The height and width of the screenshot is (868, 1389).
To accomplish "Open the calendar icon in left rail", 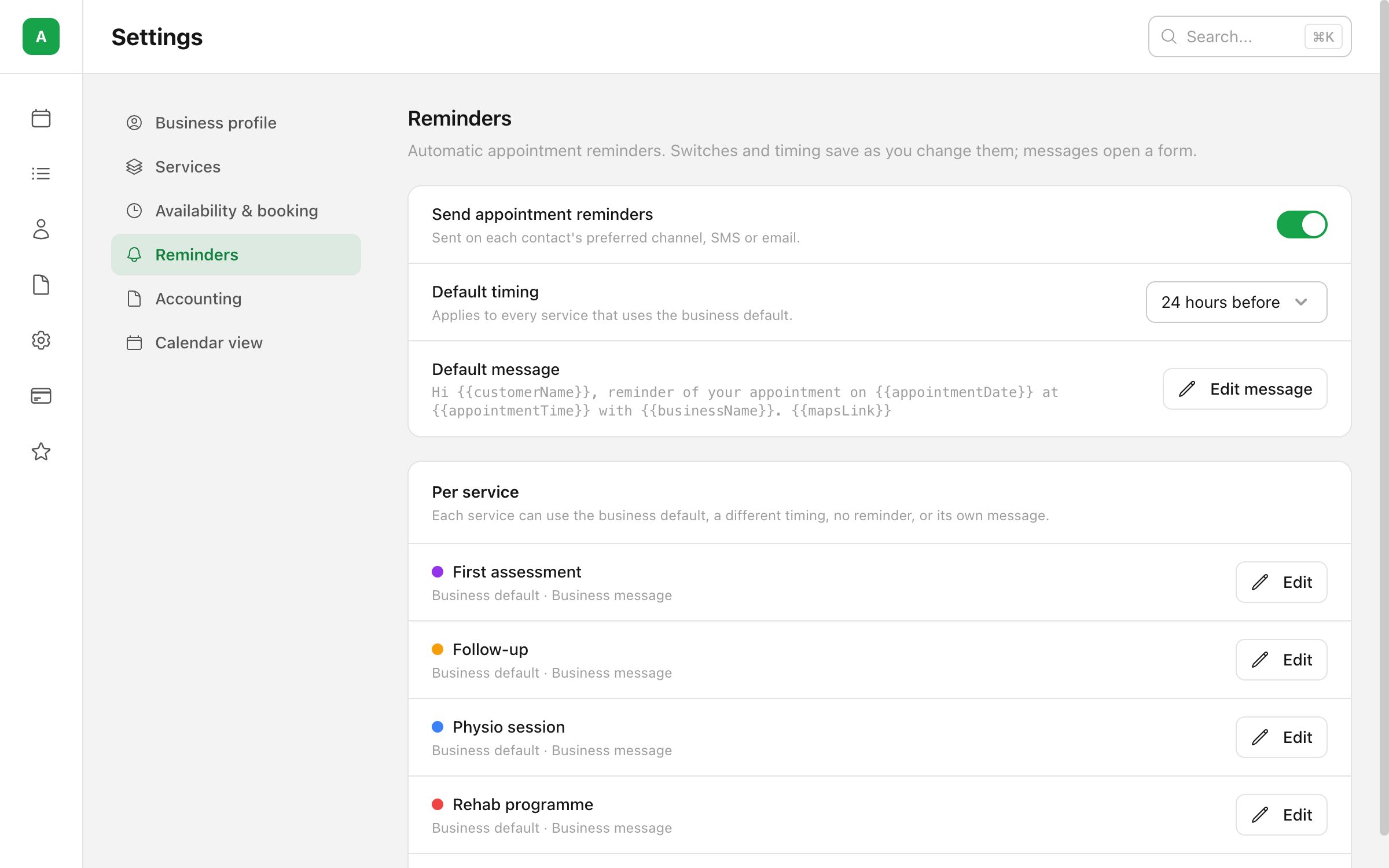I will [41, 118].
